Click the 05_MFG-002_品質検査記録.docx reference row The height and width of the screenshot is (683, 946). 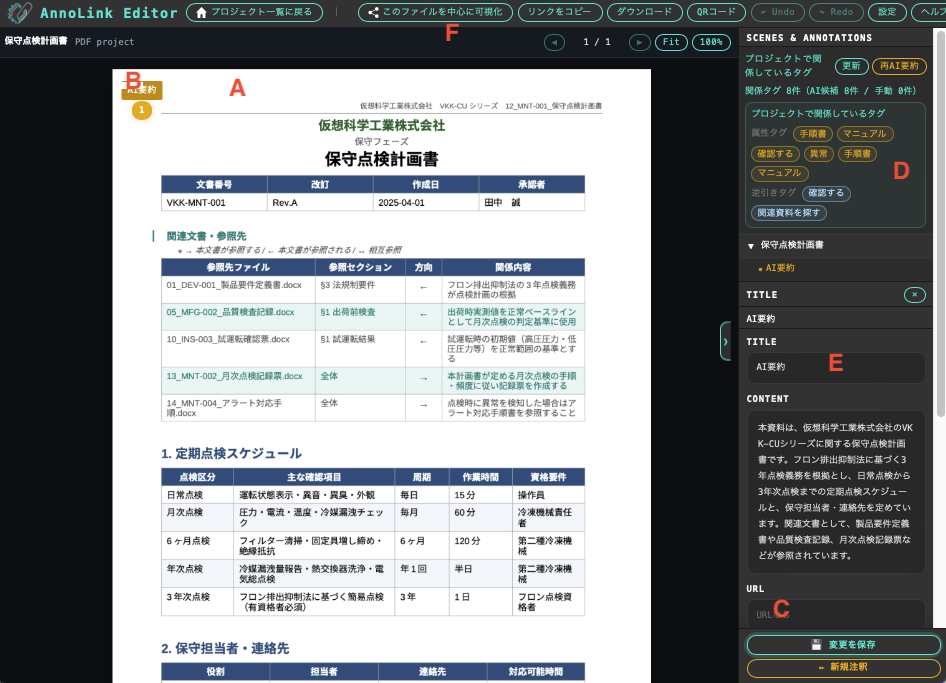click(x=373, y=317)
